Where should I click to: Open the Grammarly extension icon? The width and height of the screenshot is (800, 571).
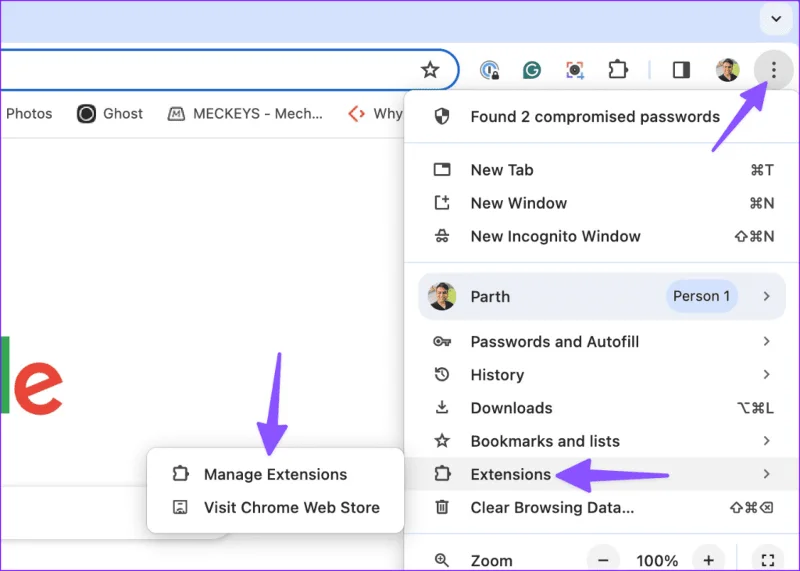pyautogui.click(x=532, y=70)
